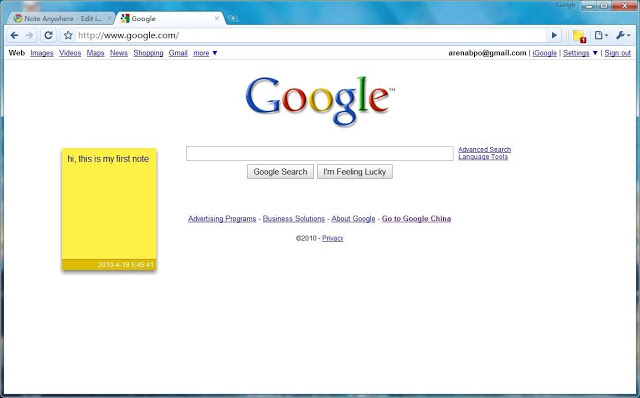This screenshot has width=640, height=398.
Task: Click Sign out
Action: point(618,53)
